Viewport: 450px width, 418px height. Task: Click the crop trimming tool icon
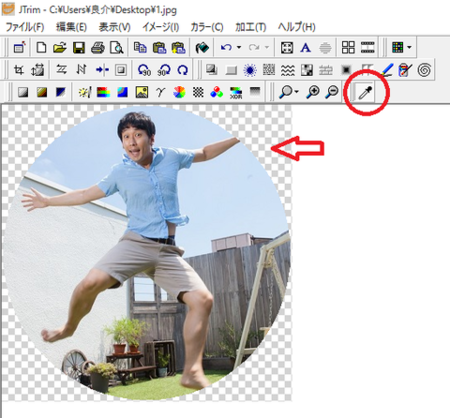19,70
